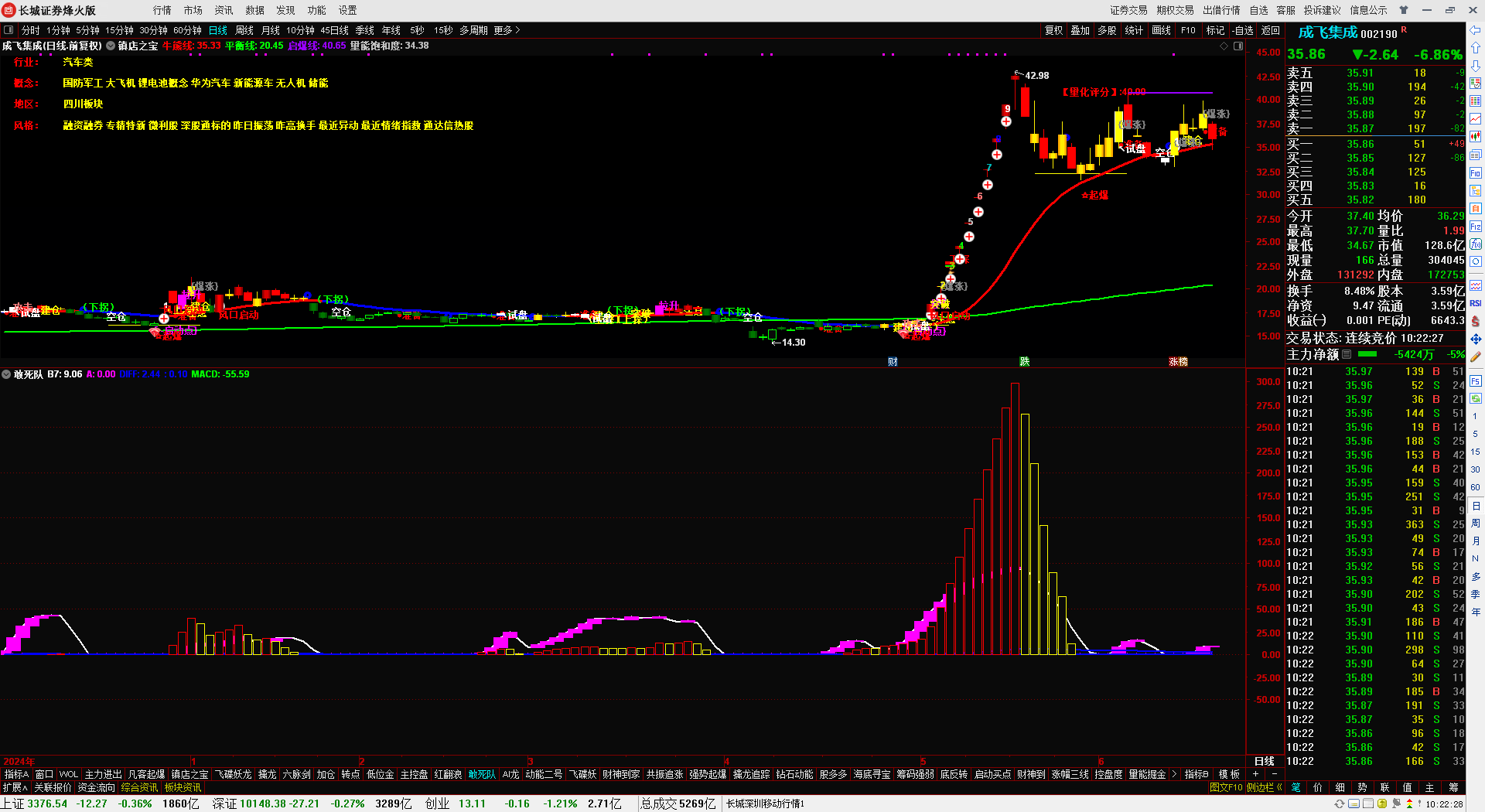Show more indicator tabs with right chevron
Image resolution: width=1485 pixels, height=812 pixels.
(1174, 774)
